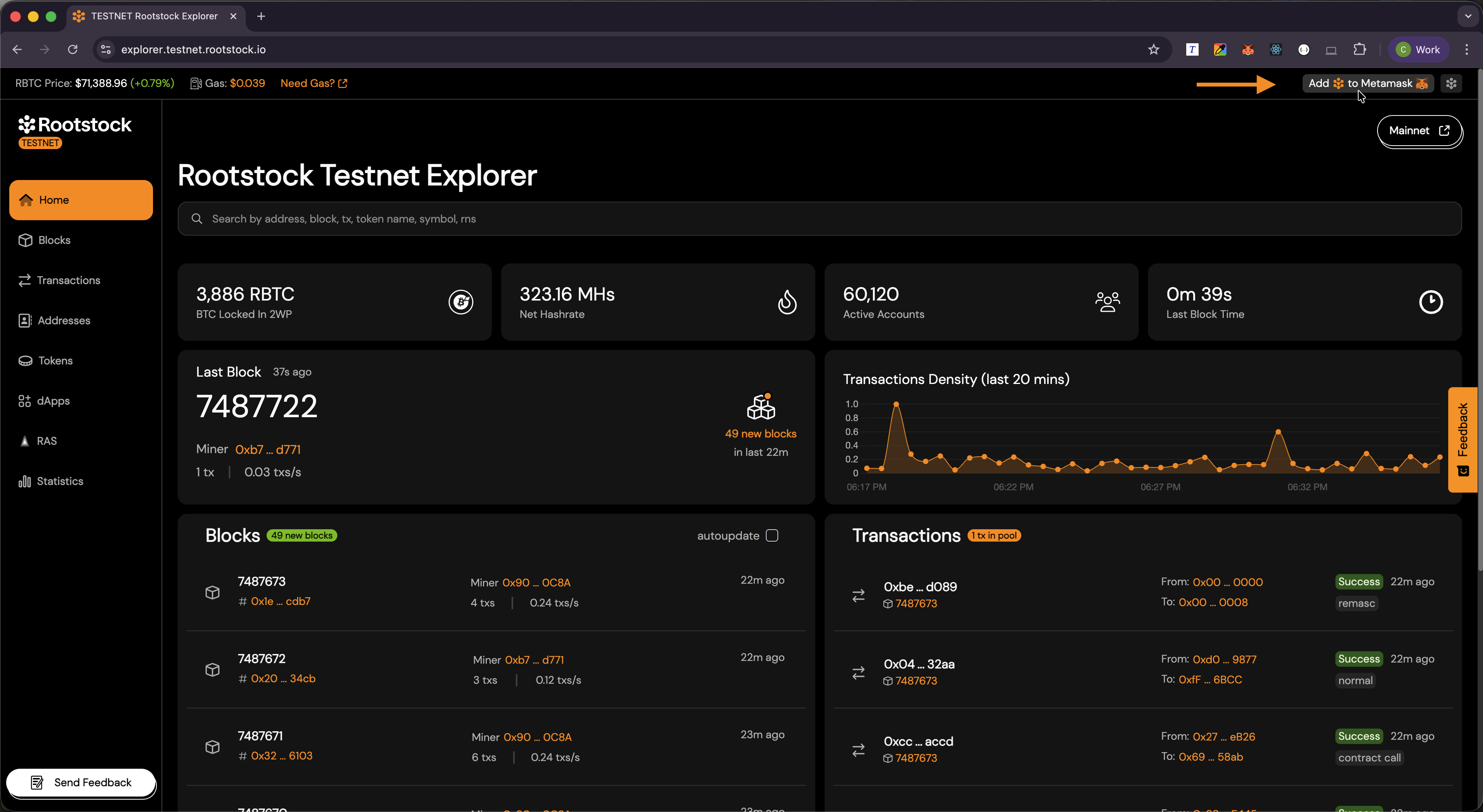Open Mainnet explorer via the external link

point(1419,131)
